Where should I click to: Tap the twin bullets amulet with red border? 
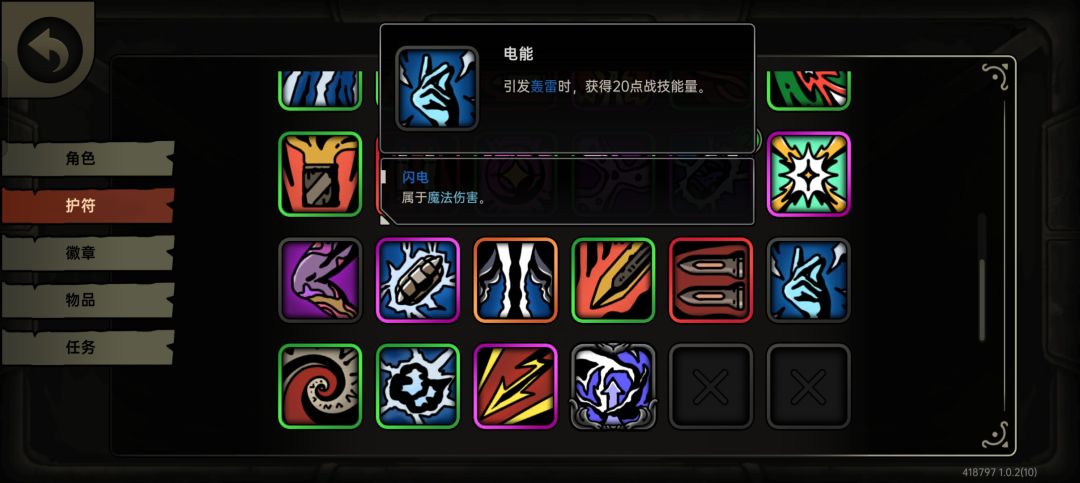coord(711,280)
